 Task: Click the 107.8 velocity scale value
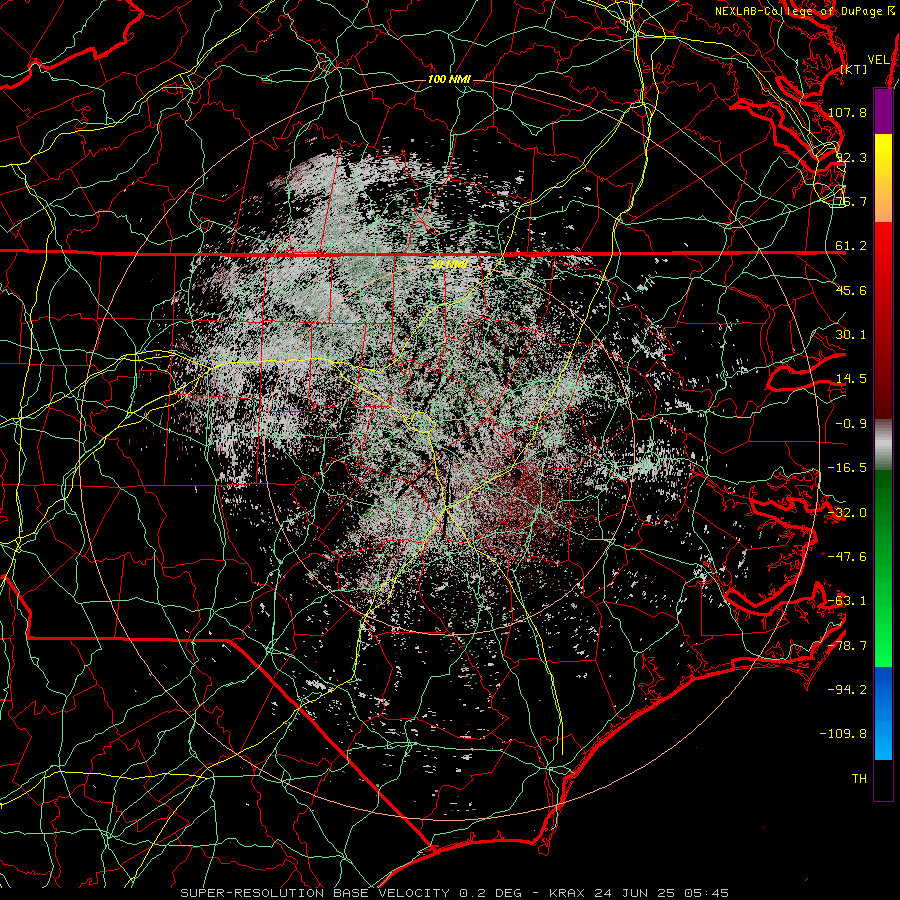tap(847, 112)
